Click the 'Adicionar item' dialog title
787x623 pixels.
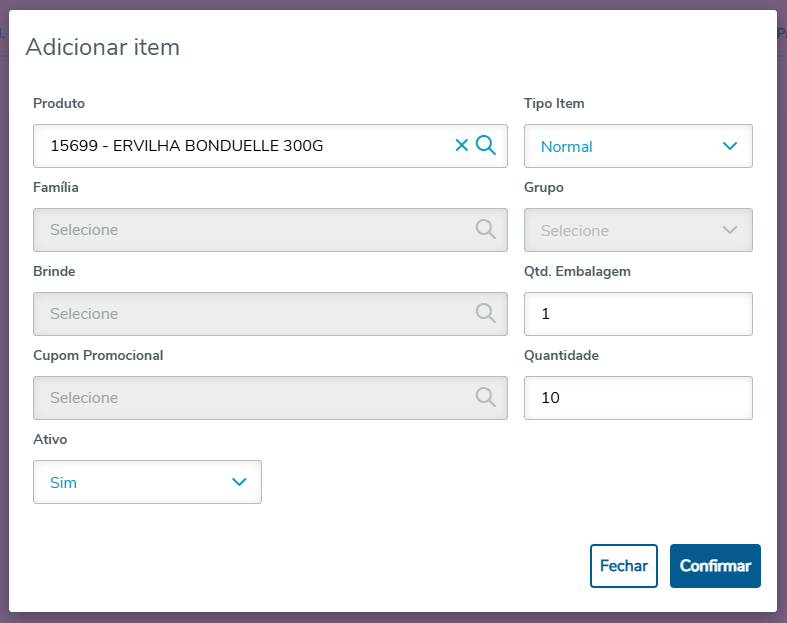coord(102,47)
